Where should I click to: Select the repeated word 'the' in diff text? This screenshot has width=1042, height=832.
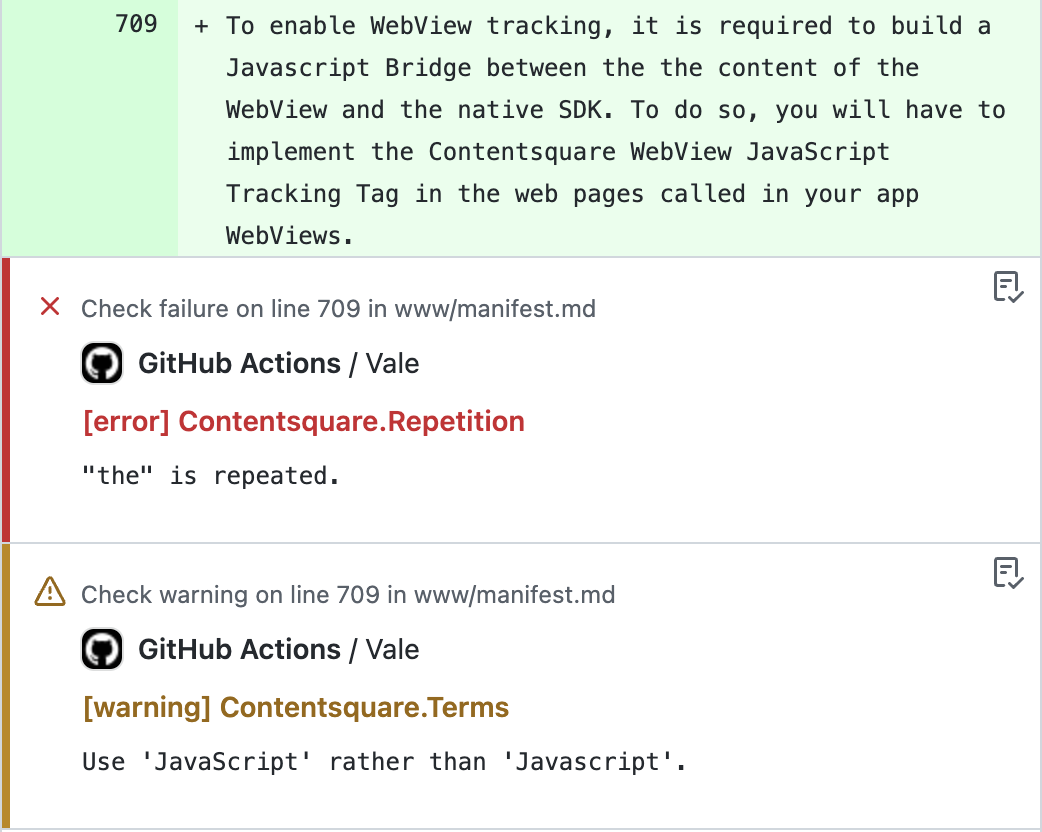(682, 68)
